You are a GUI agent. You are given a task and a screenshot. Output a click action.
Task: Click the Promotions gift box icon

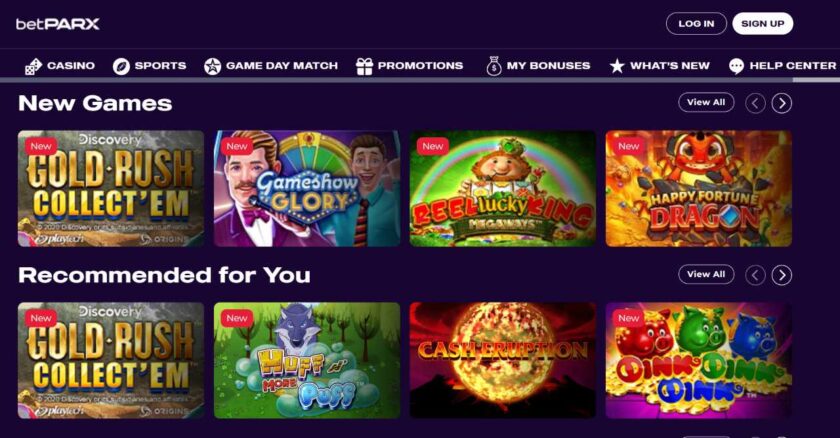click(364, 66)
